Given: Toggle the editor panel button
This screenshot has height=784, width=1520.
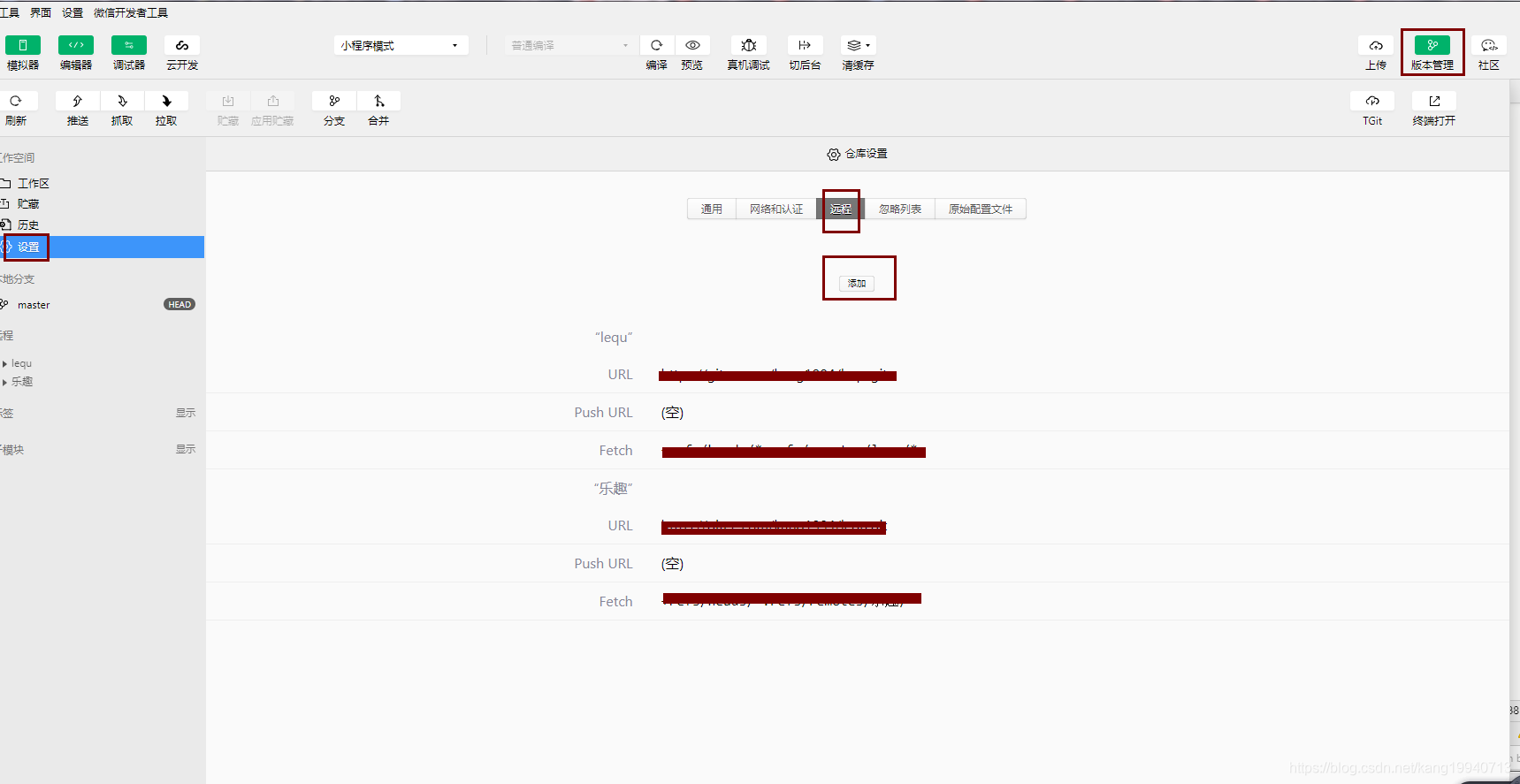Looking at the screenshot, I should [x=76, y=45].
